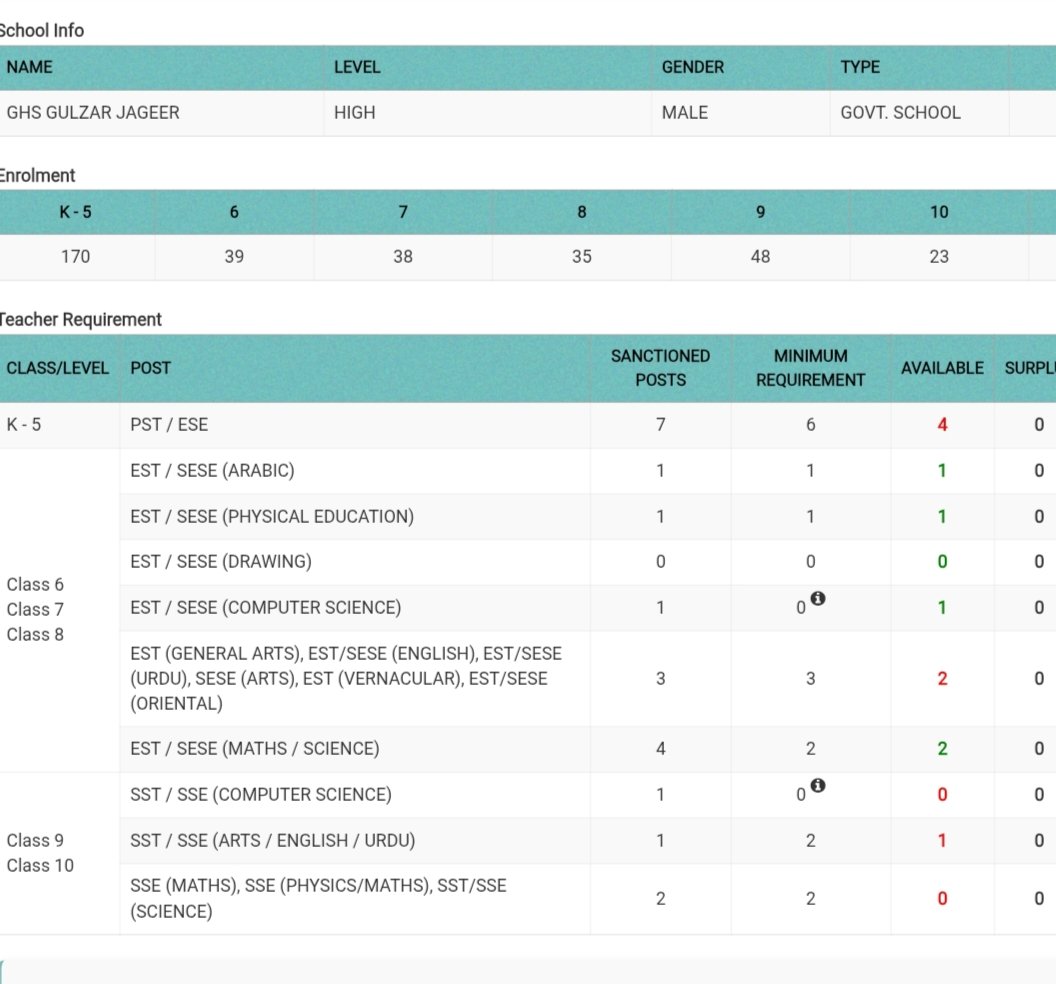Image resolution: width=1056 pixels, height=984 pixels.
Task: Select the EST / SESE (DRAWING) post
Action: pos(221,562)
